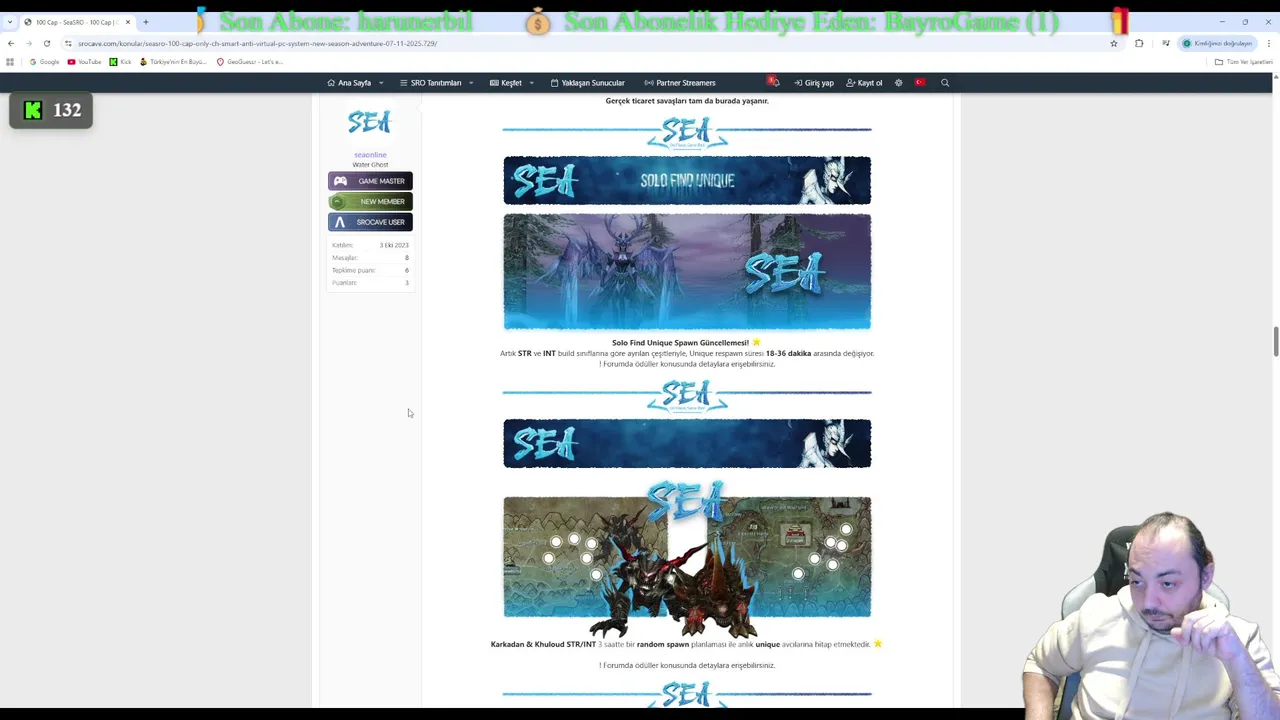
Task: Click the 'Mesajlar' stat row
Action: [370, 258]
